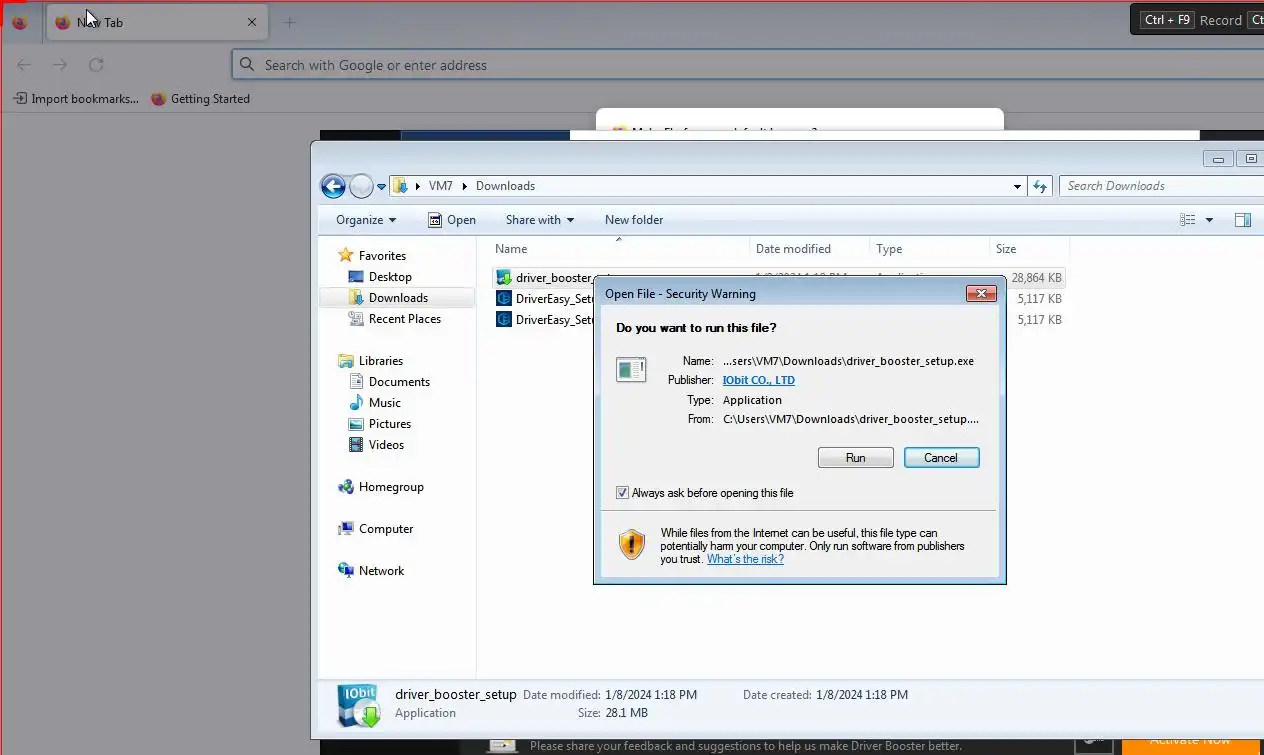Click New folder in the toolbar
Viewport: 1264px width, 755px height.
tap(634, 220)
